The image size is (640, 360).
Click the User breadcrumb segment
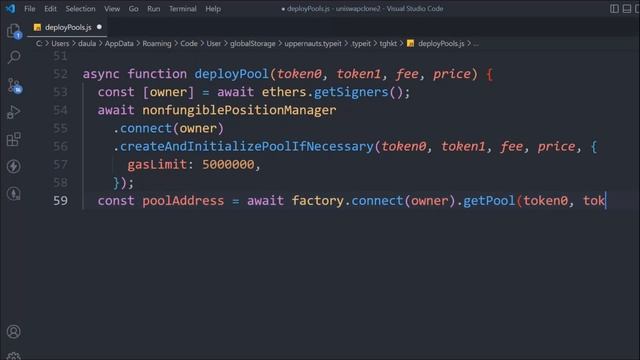213,44
